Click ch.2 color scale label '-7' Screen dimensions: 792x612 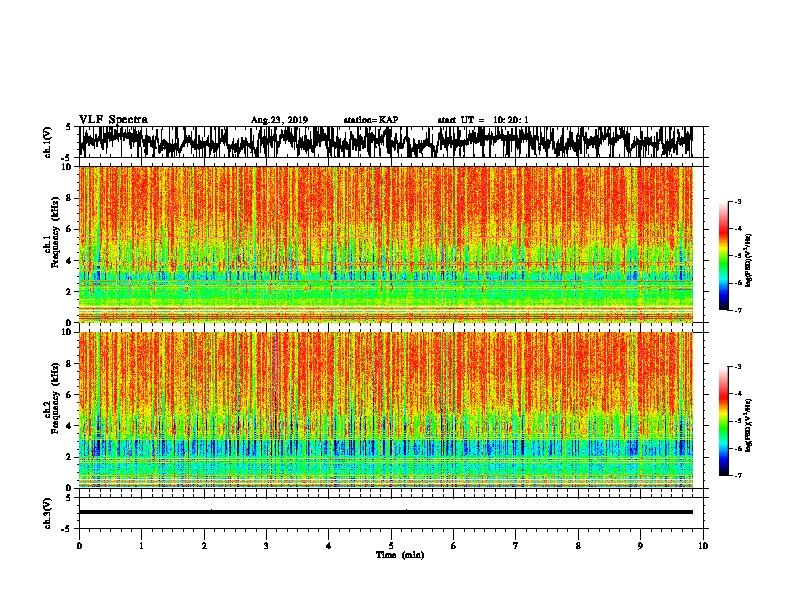click(x=738, y=476)
